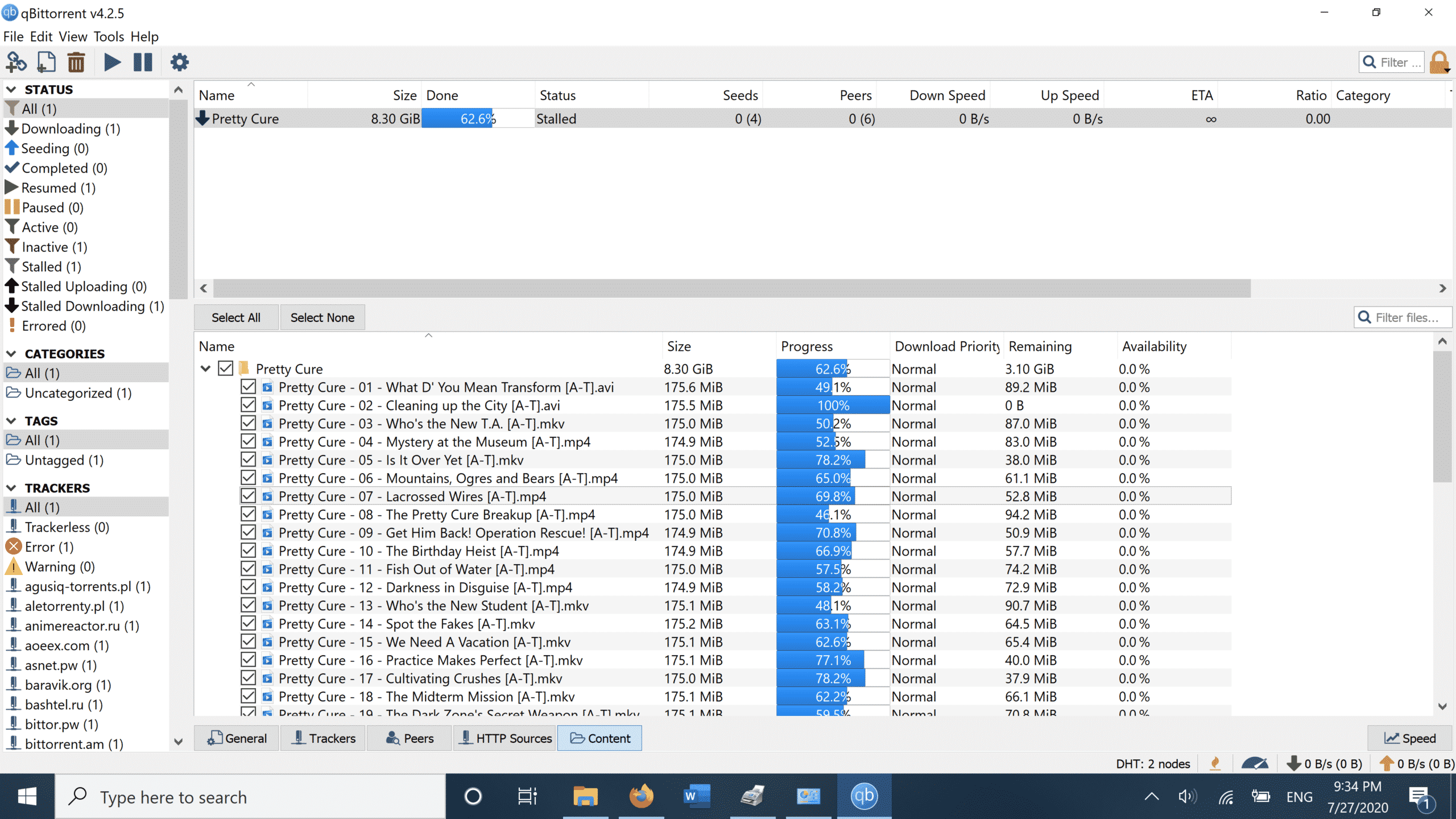Screen dimensions: 1456x819
Task: Uncheck the Pretty Cure folder checkbox
Action: (x=226, y=369)
